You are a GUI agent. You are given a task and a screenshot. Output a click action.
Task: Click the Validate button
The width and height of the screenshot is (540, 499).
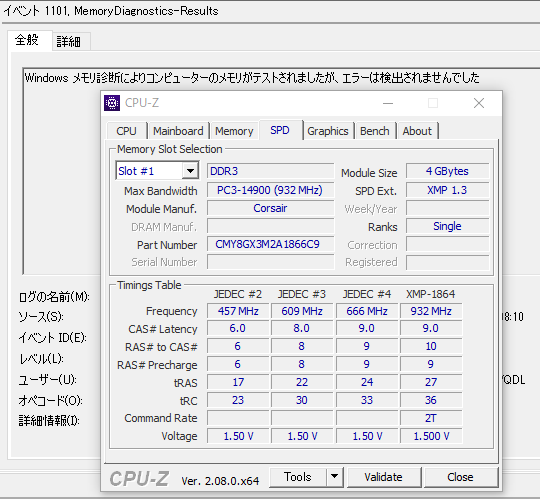point(384,477)
